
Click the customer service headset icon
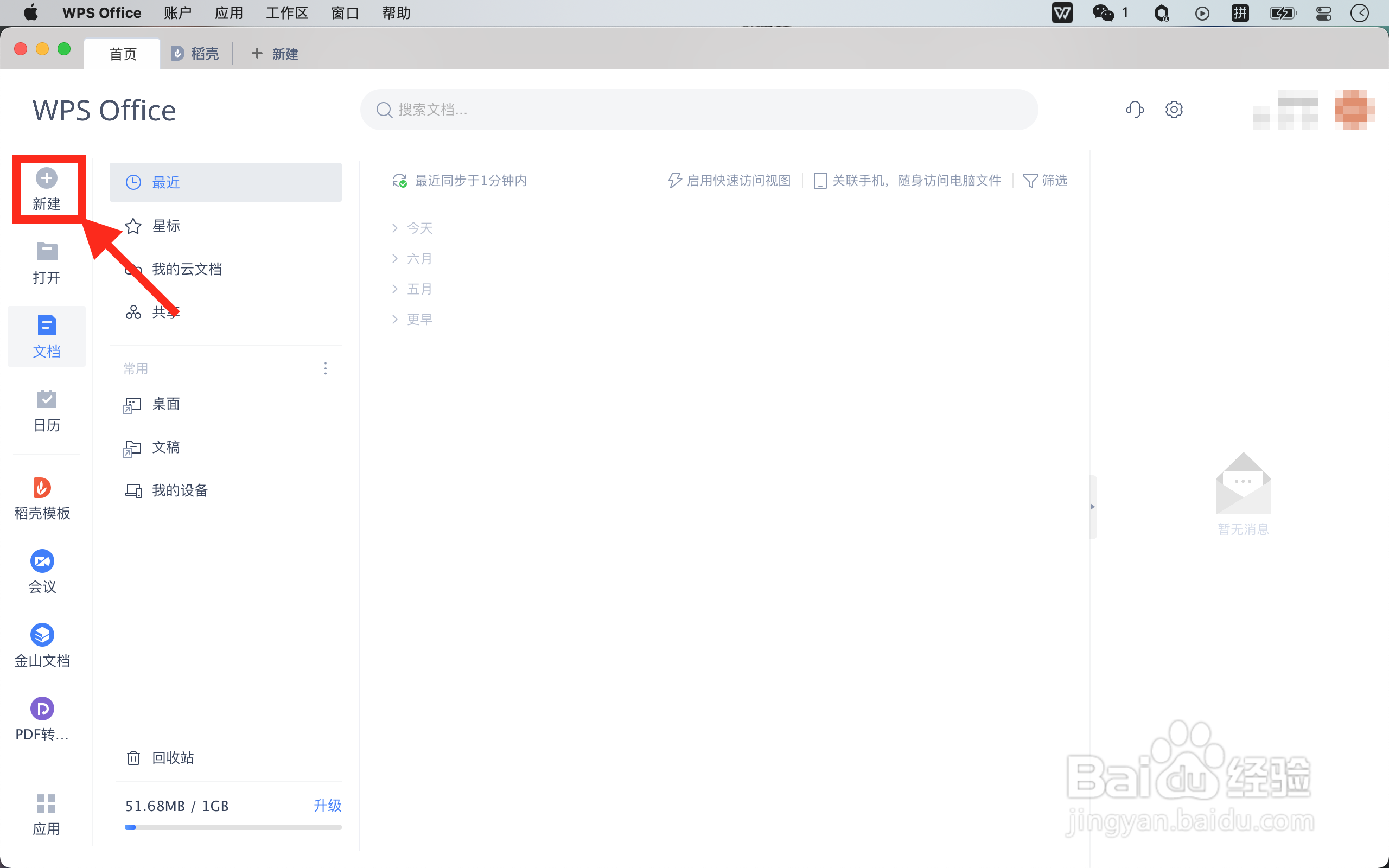point(1135,109)
